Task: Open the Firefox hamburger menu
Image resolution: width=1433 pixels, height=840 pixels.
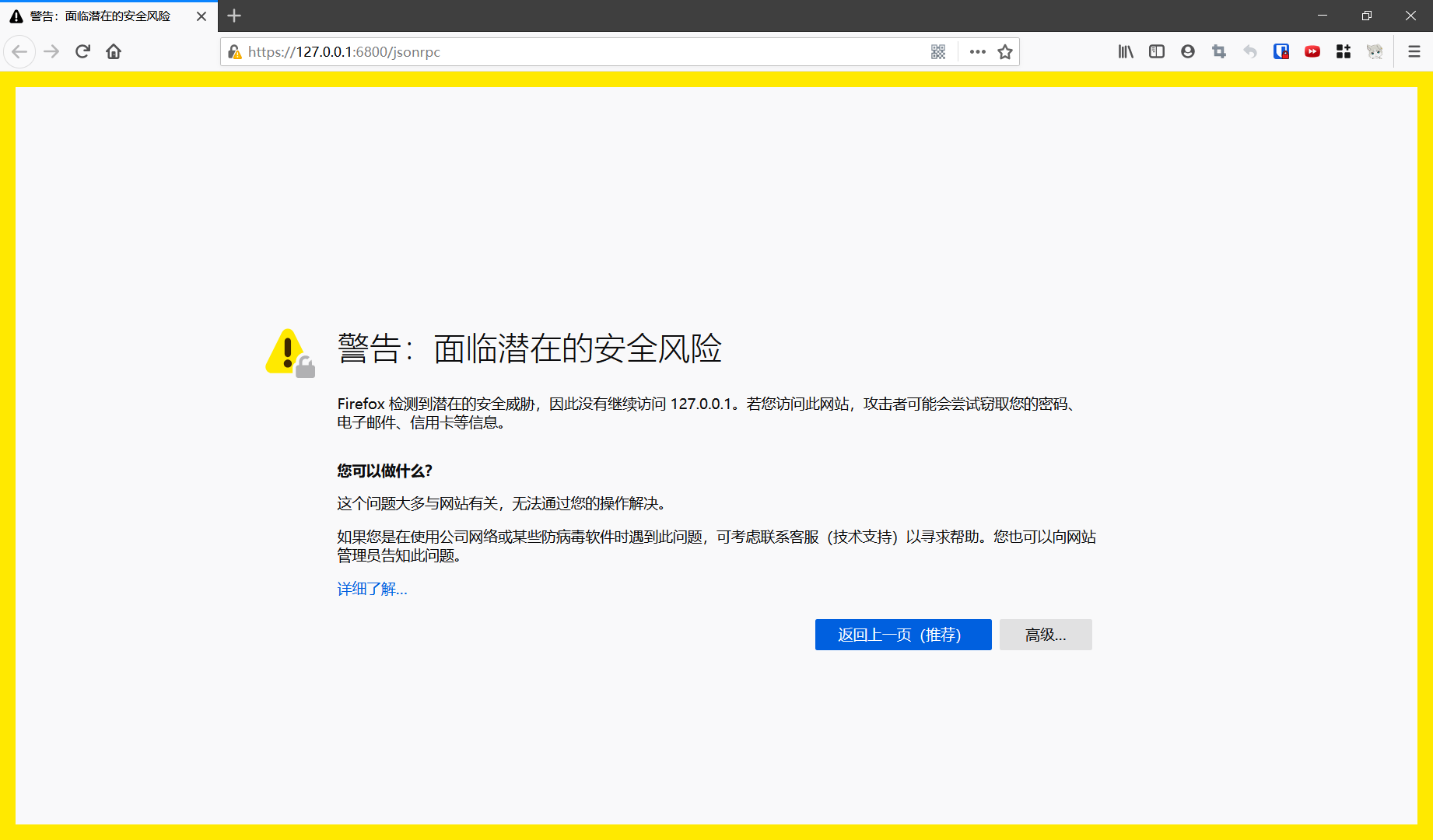Action: (x=1414, y=51)
